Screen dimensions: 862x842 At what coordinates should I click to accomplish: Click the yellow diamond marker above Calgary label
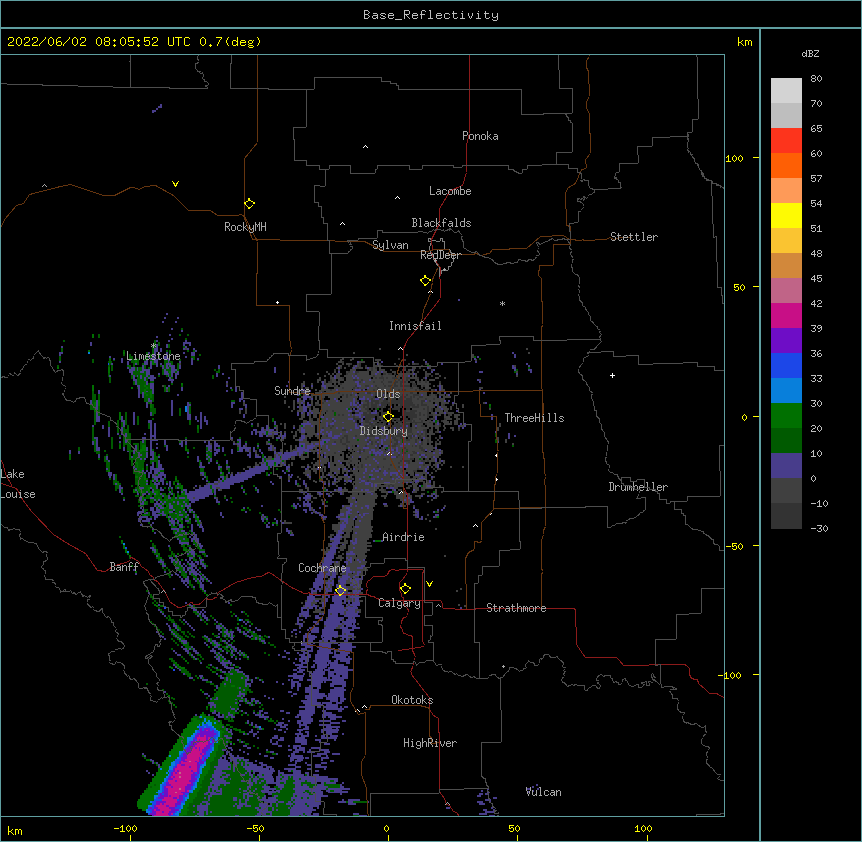coord(405,589)
